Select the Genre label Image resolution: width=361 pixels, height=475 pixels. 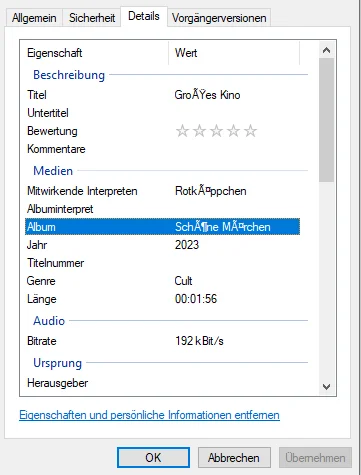click(41, 281)
